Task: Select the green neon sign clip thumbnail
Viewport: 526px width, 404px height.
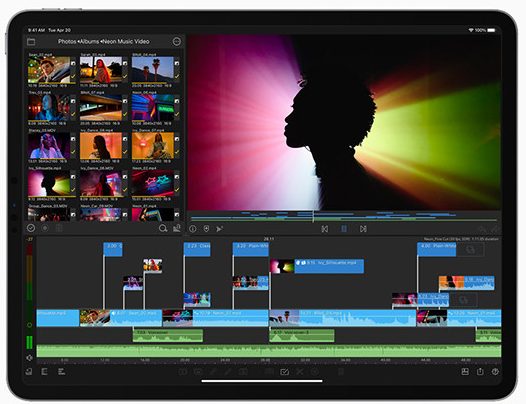Action: [153, 107]
